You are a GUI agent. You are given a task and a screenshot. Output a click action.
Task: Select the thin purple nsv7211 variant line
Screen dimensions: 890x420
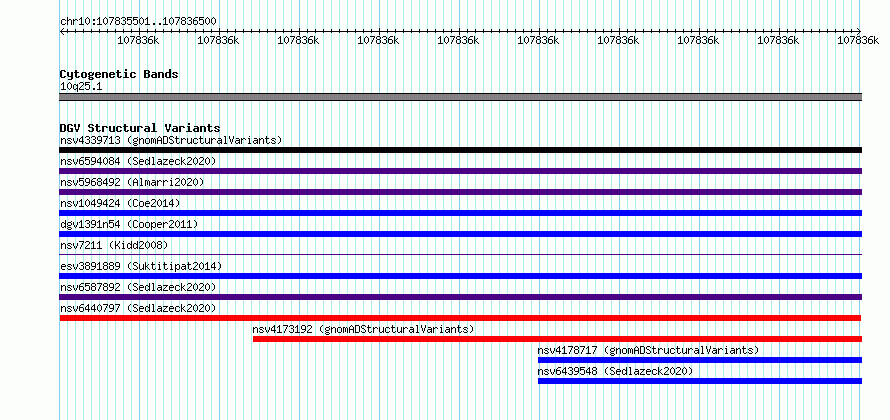(460, 254)
